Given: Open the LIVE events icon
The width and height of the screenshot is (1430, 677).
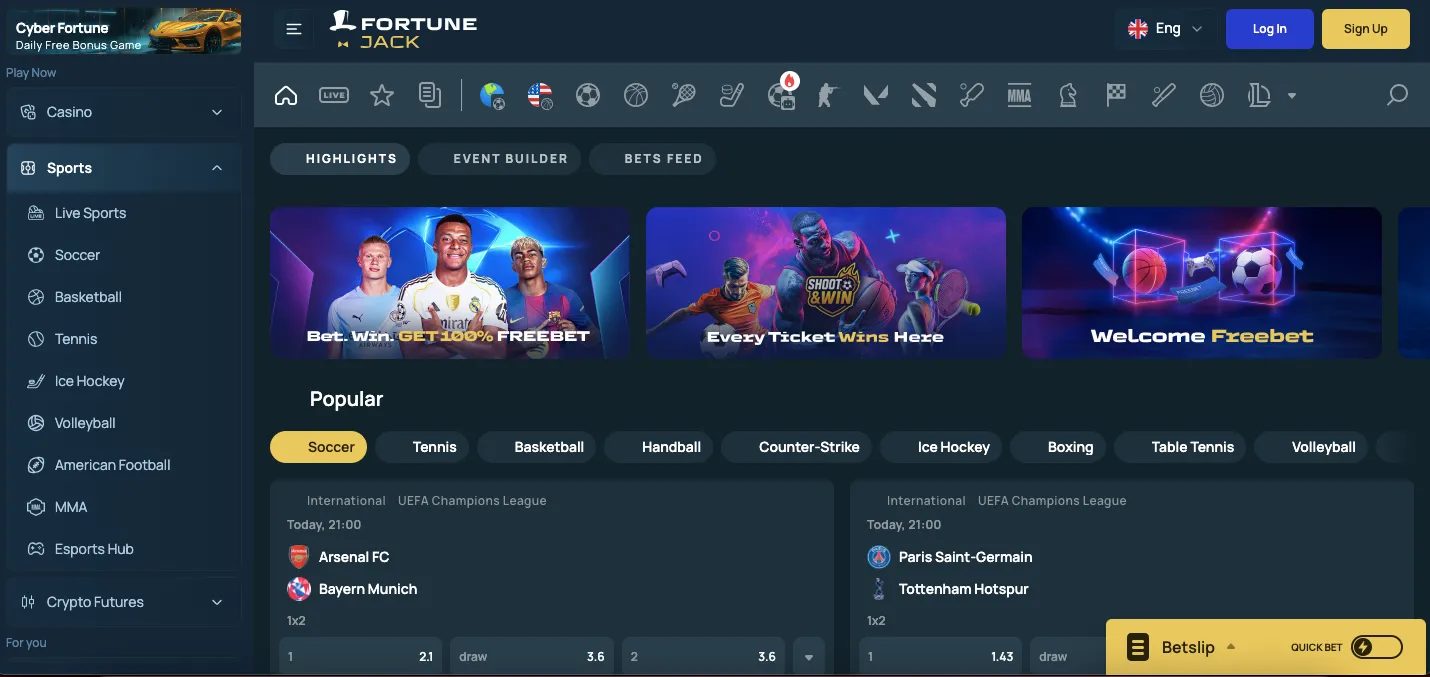Looking at the screenshot, I should (x=334, y=95).
